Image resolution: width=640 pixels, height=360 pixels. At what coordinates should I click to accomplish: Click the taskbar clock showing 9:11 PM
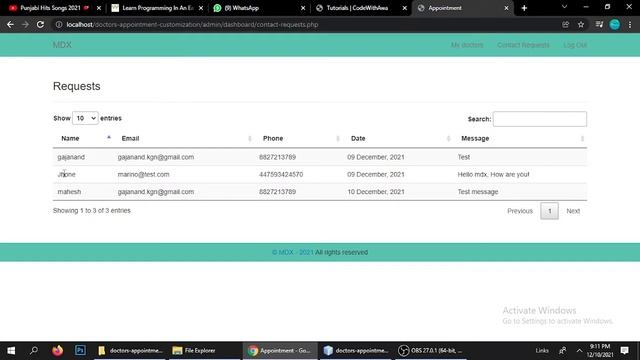tap(600, 351)
